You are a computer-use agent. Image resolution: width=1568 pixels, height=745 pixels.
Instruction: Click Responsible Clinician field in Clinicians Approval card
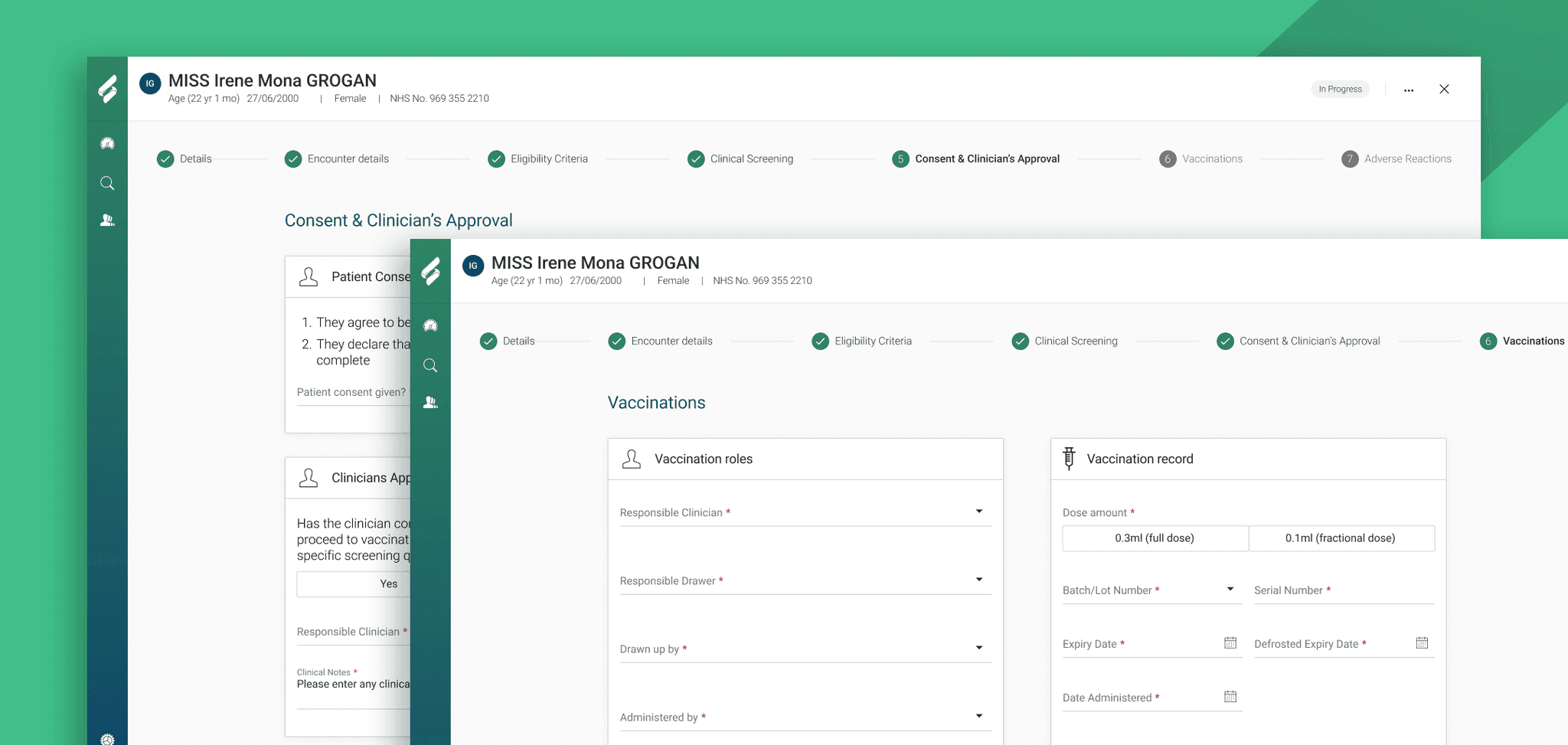tap(354, 632)
